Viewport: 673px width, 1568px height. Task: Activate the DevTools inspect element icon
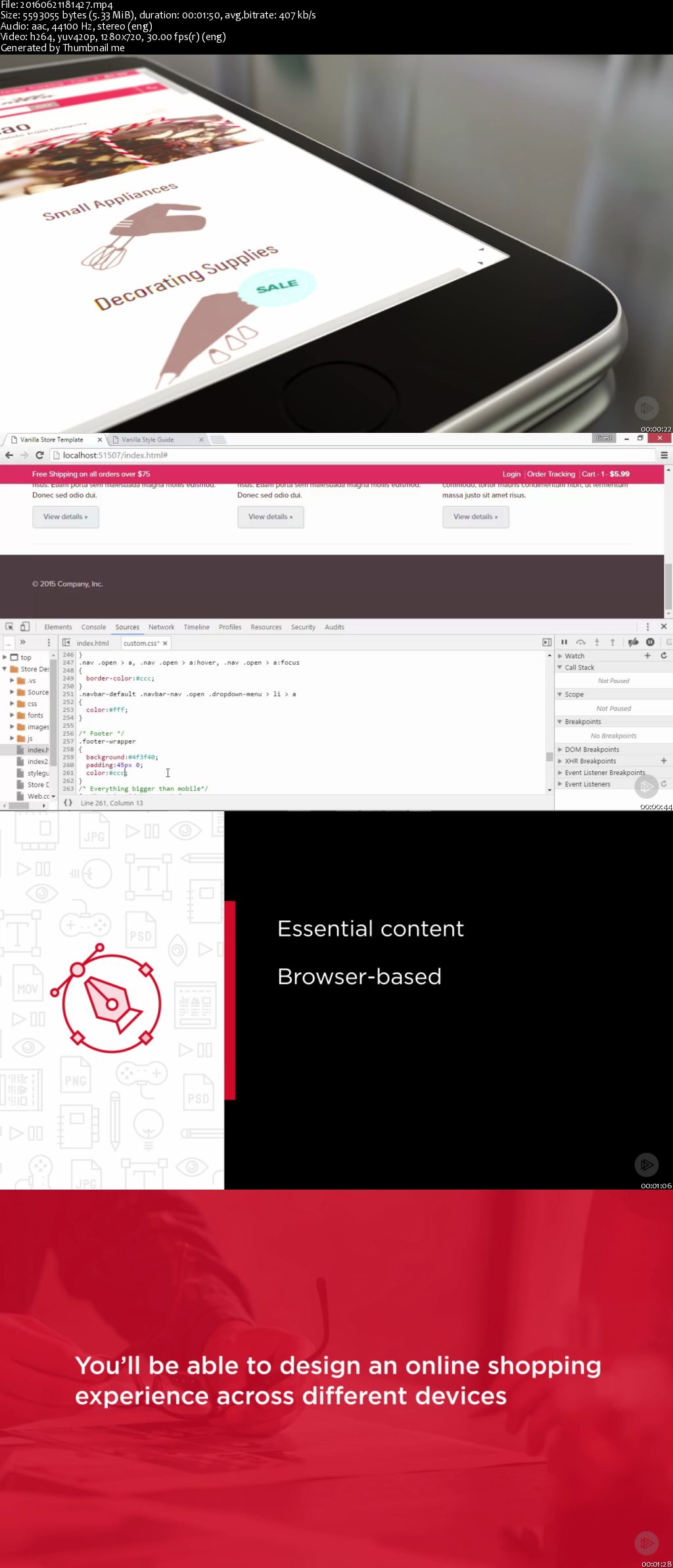pos(9,627)
